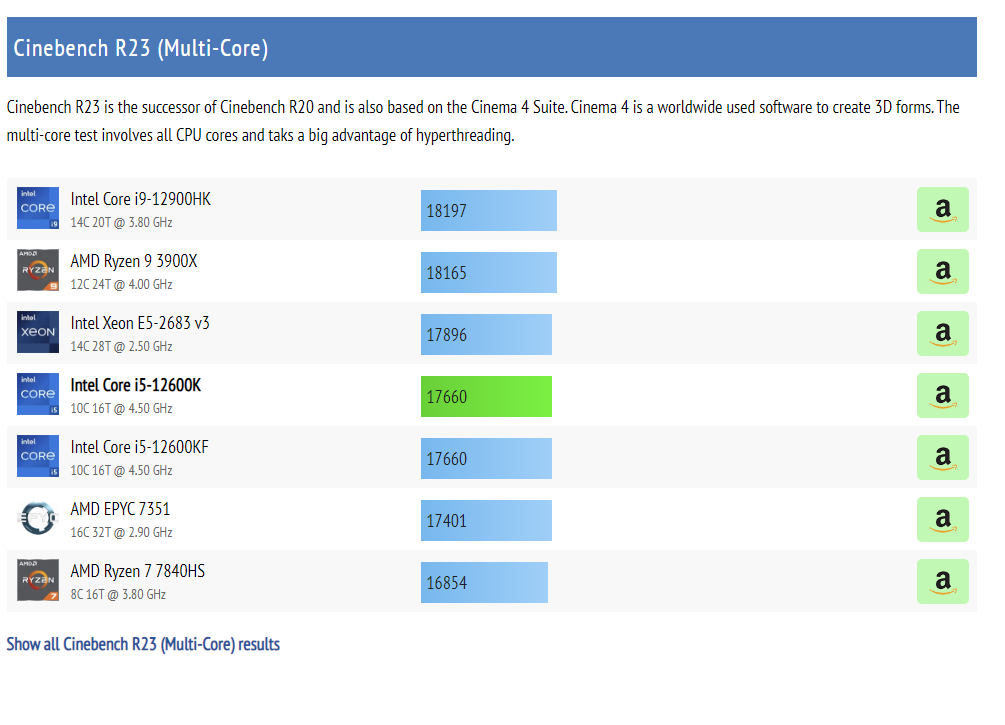1005x725 pixels.
Task: Open Amazon link for AMD EPYC 7351
Action: 942,519
